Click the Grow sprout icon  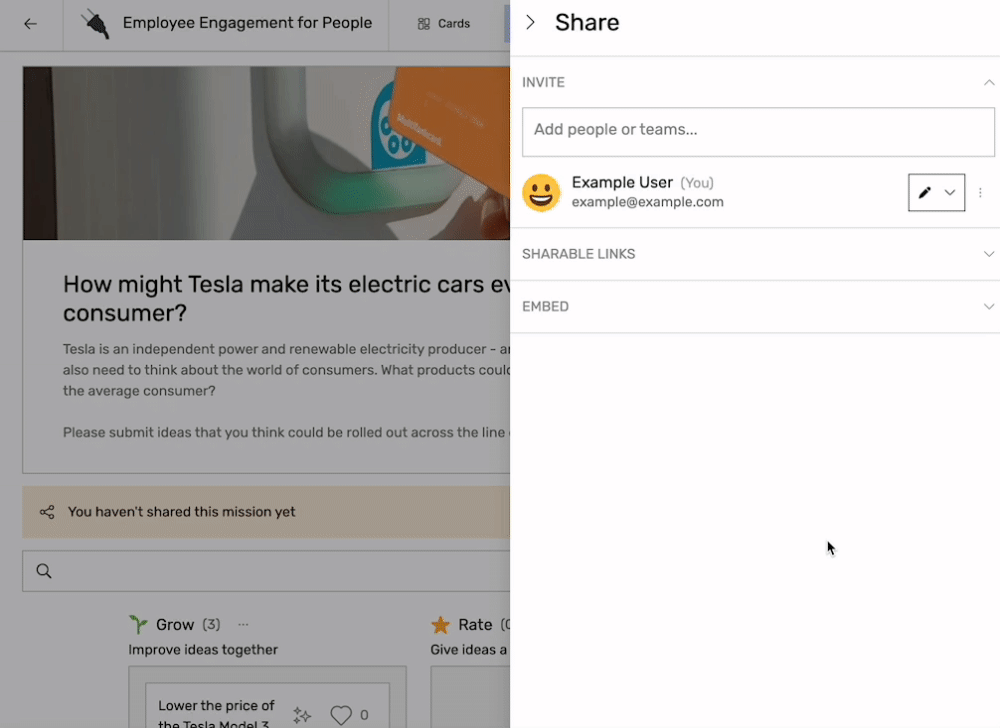pos(138,625)
